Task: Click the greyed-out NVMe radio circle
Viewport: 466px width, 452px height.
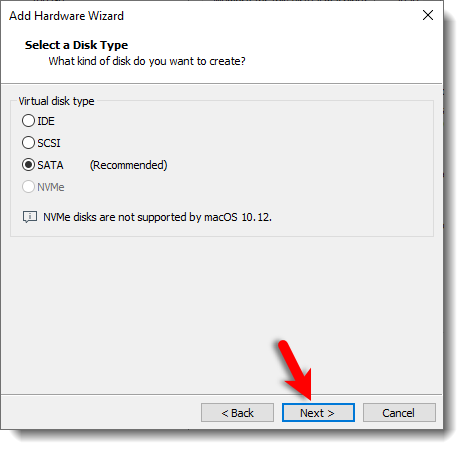Action: click(x=28, y=187)
